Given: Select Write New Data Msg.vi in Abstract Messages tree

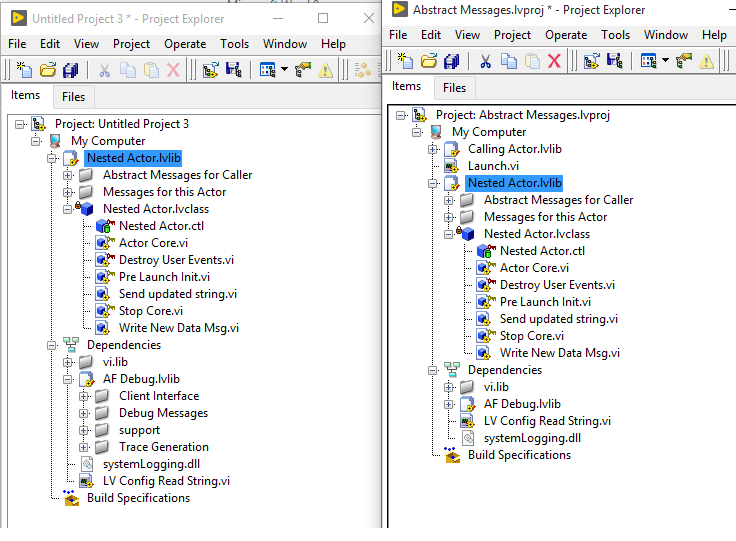Looking at the screenshot, I should [560, 353].
